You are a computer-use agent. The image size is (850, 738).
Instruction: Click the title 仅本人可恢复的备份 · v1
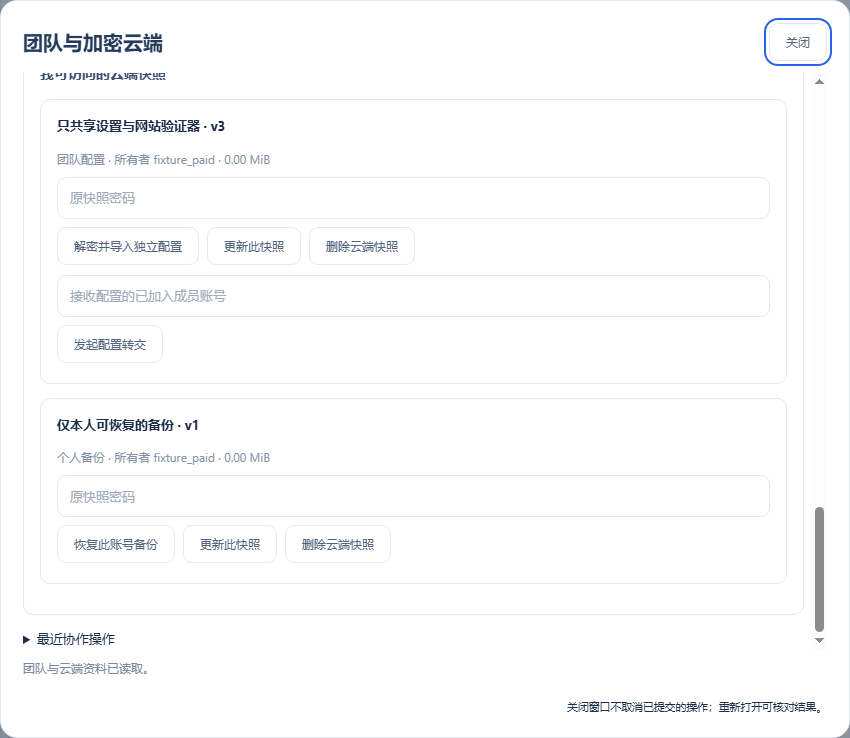pos(128,425)
